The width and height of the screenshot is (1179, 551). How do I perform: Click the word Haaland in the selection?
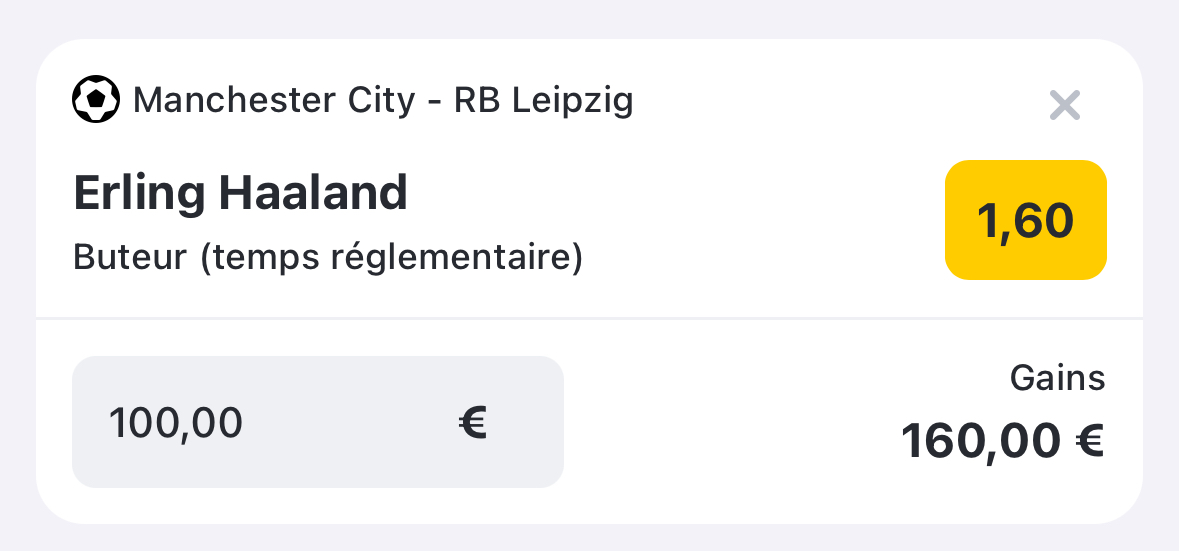[314, 193]
